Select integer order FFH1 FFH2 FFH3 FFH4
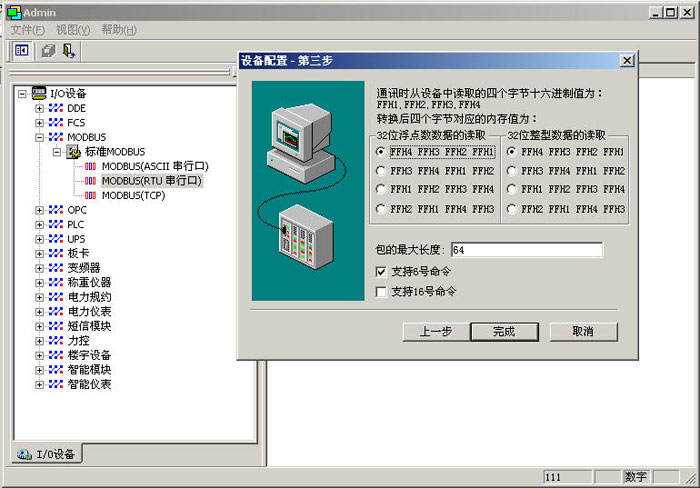The height and width of the screenshot is (488, 700). [x=511, y=190]
